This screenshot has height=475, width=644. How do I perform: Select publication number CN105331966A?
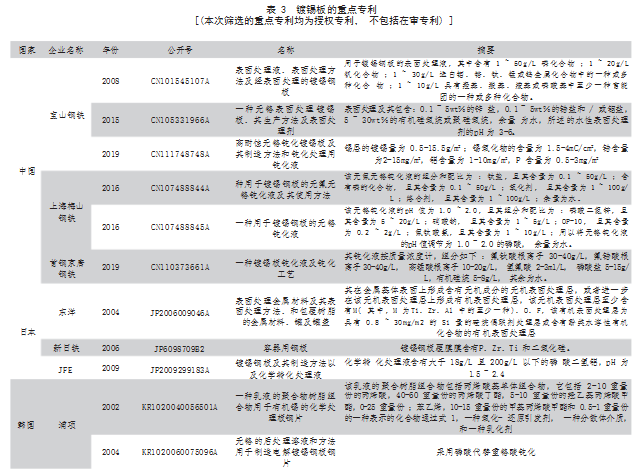point(182,119)
